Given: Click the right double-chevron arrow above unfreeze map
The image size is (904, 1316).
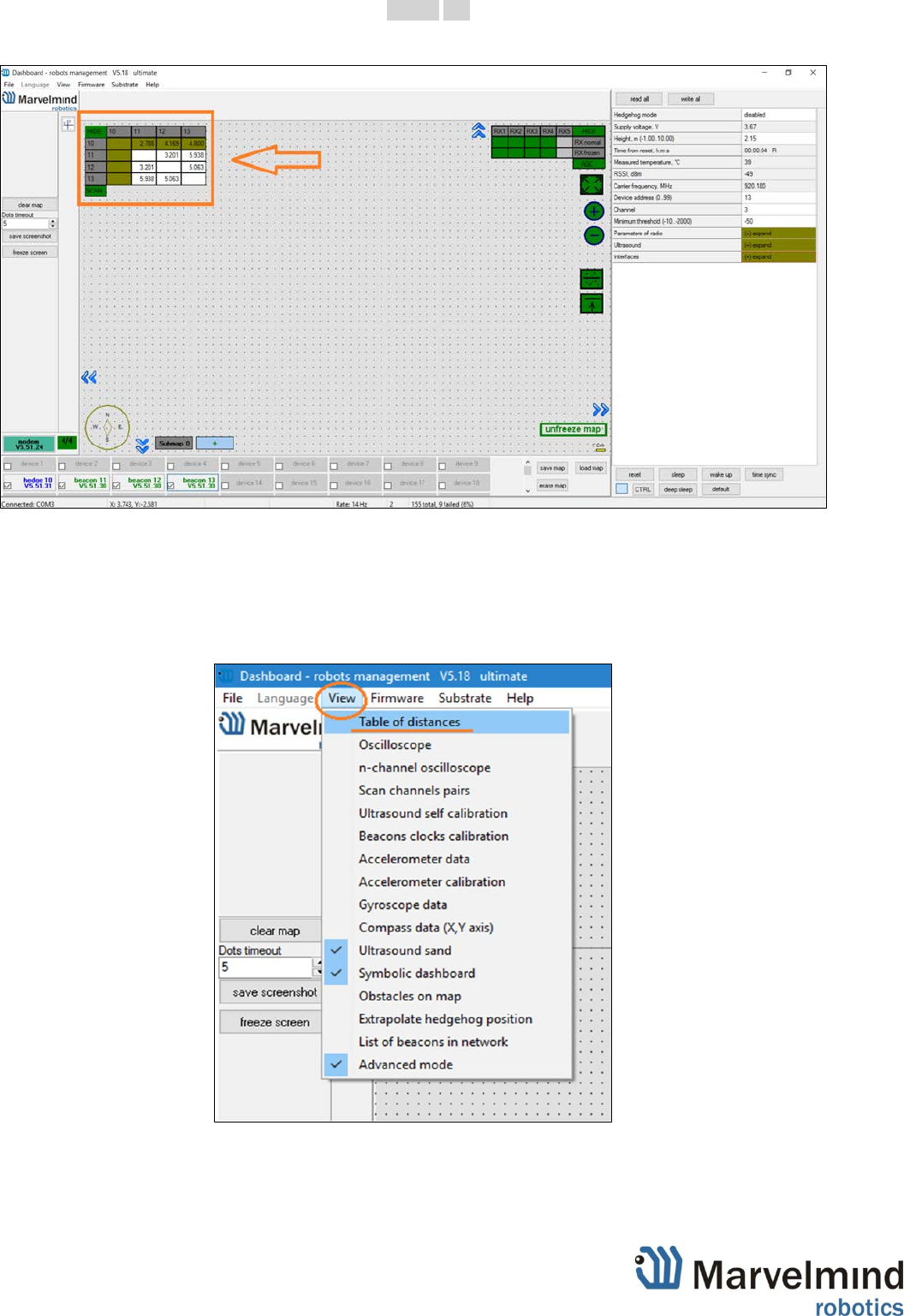Looking at the screenshot, I should click(600, 410).
